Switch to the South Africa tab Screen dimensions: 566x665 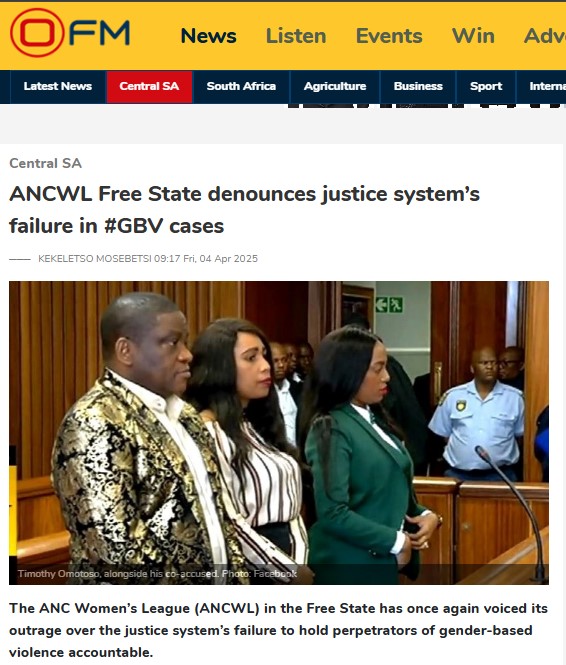[x=241, y=87]
